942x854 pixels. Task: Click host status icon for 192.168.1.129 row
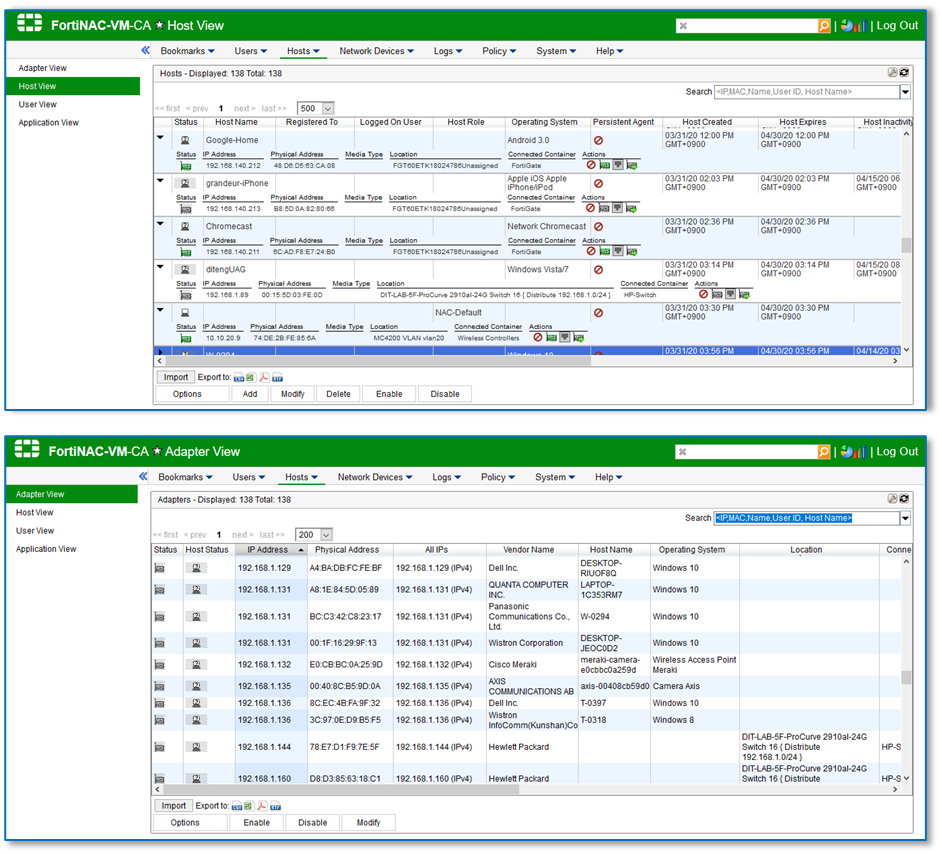196,568
